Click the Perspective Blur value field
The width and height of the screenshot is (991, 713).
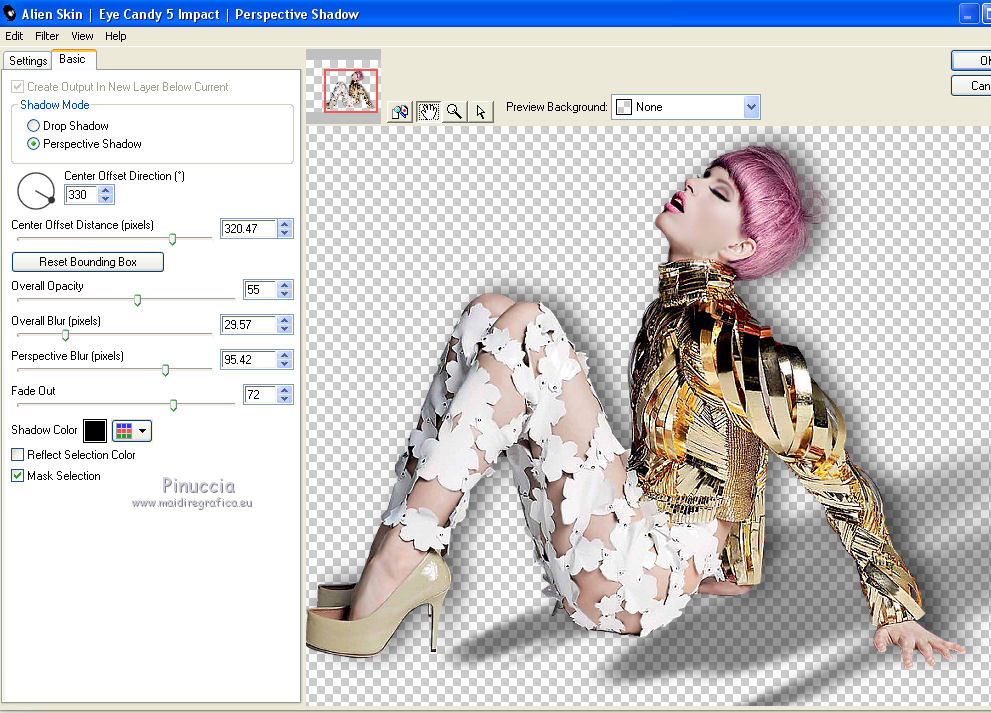(x=248, y=360)
